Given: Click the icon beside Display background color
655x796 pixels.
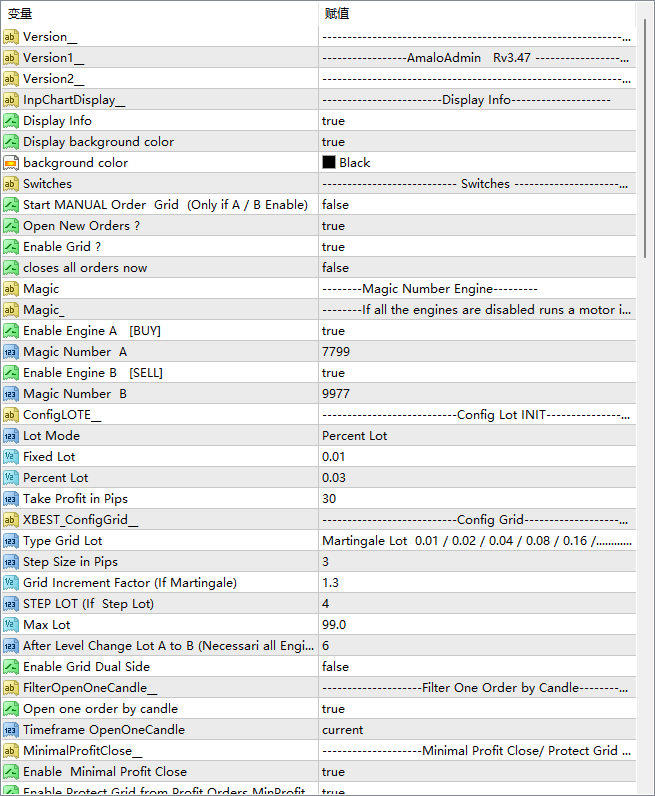Looking at the screenshot, I should point(11,142).
